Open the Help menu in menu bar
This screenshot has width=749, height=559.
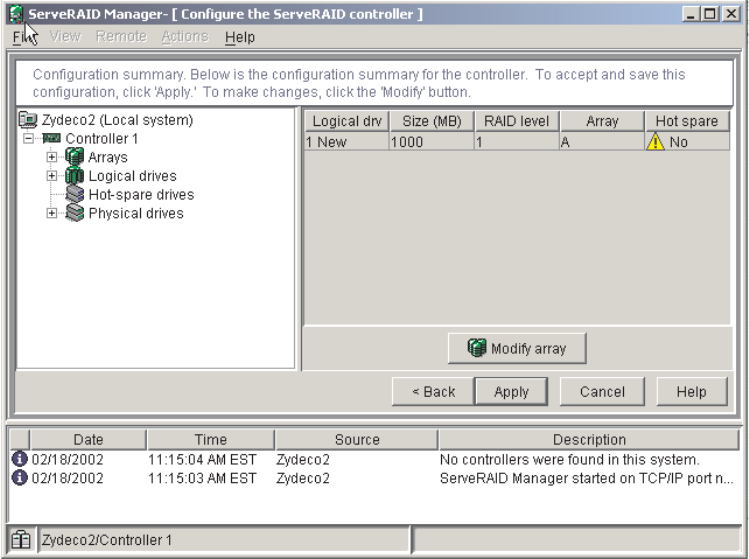coord(240,37)
